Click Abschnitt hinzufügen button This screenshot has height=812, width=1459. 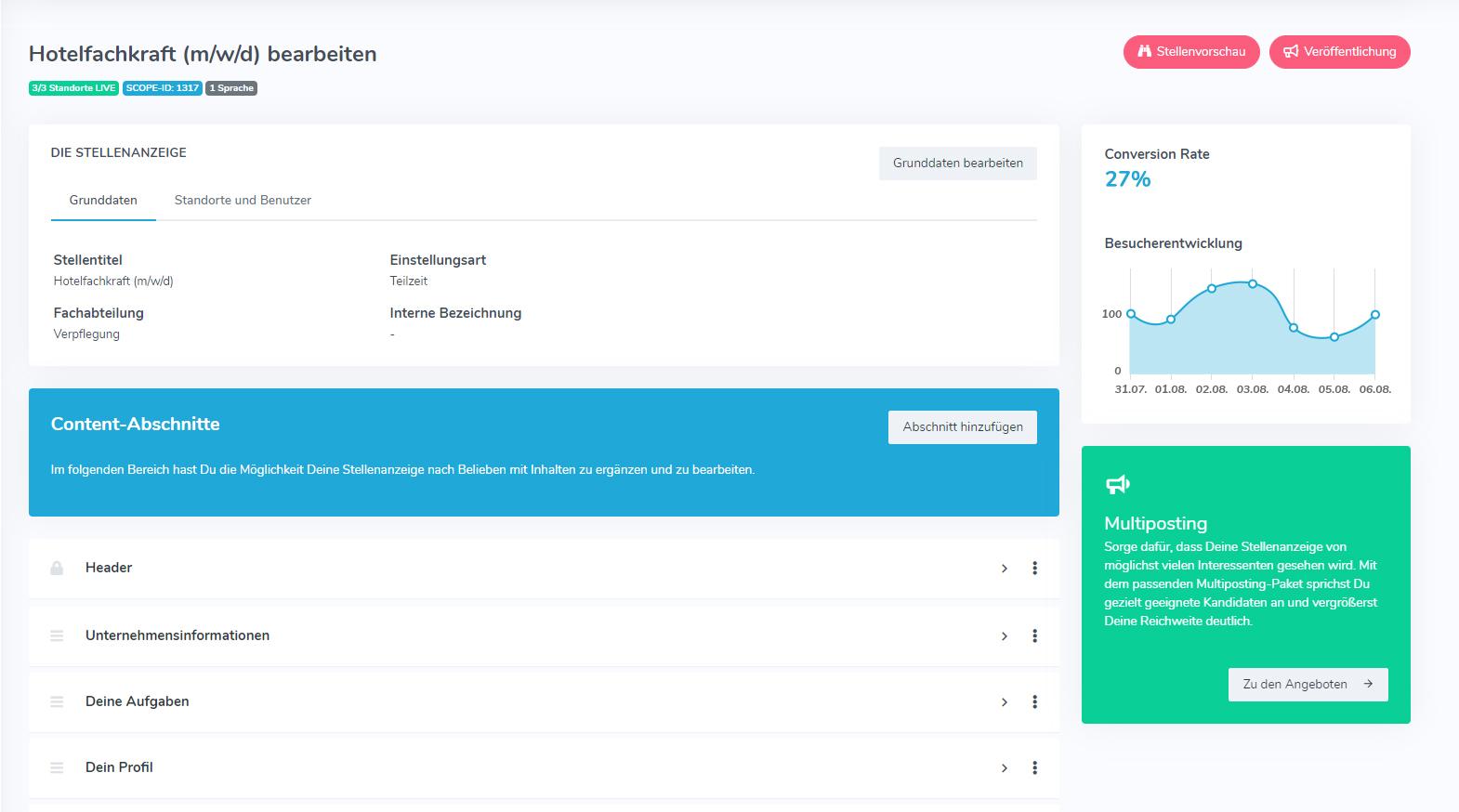[x=962, y=427]
